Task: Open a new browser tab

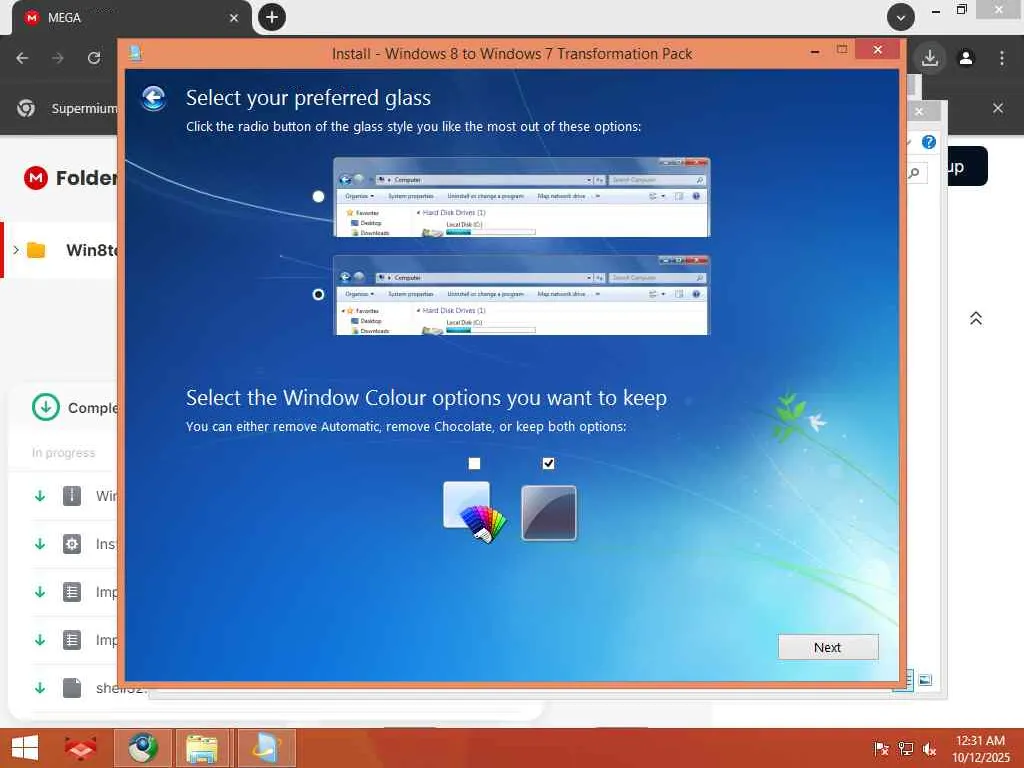Action: pyautogui.click(x=272, y=17)
